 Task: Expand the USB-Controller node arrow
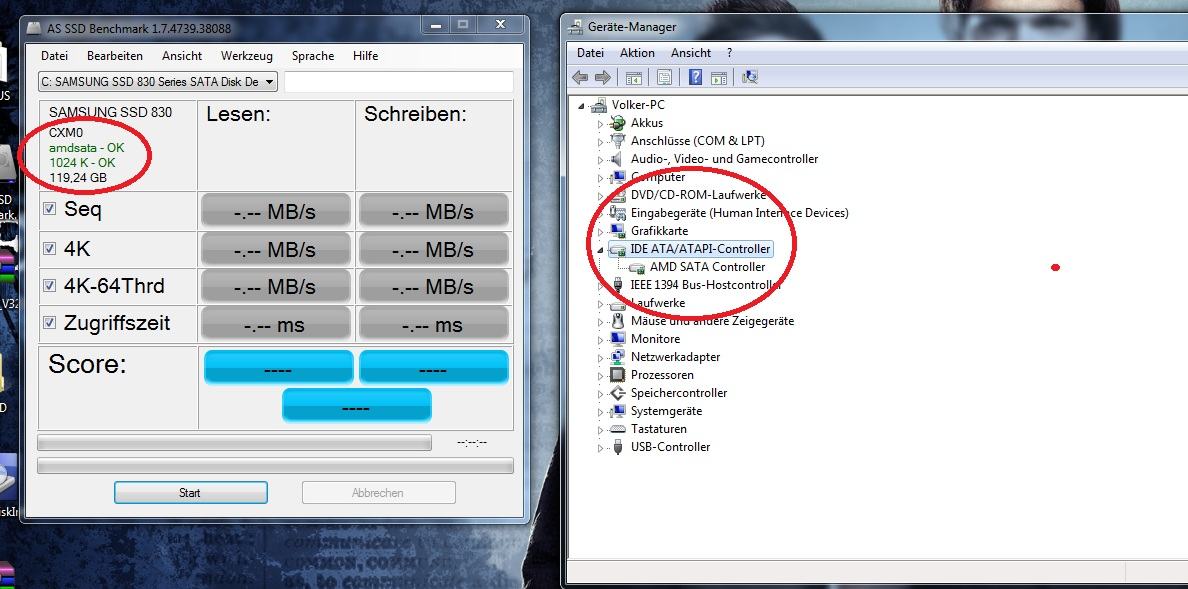pyautogui.click(x=600, y=447)
